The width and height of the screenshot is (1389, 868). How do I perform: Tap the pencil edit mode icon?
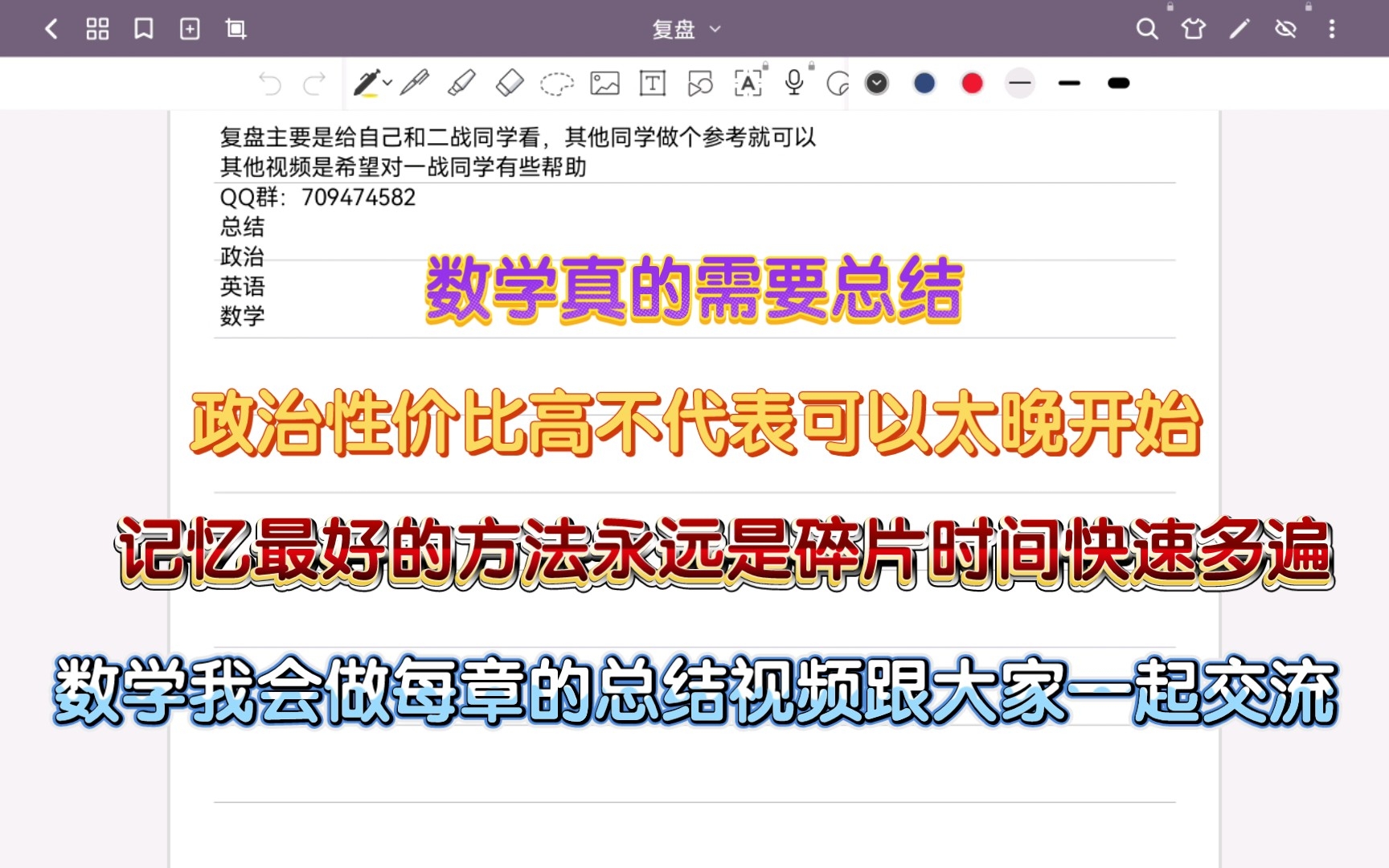click(1239, 30)
